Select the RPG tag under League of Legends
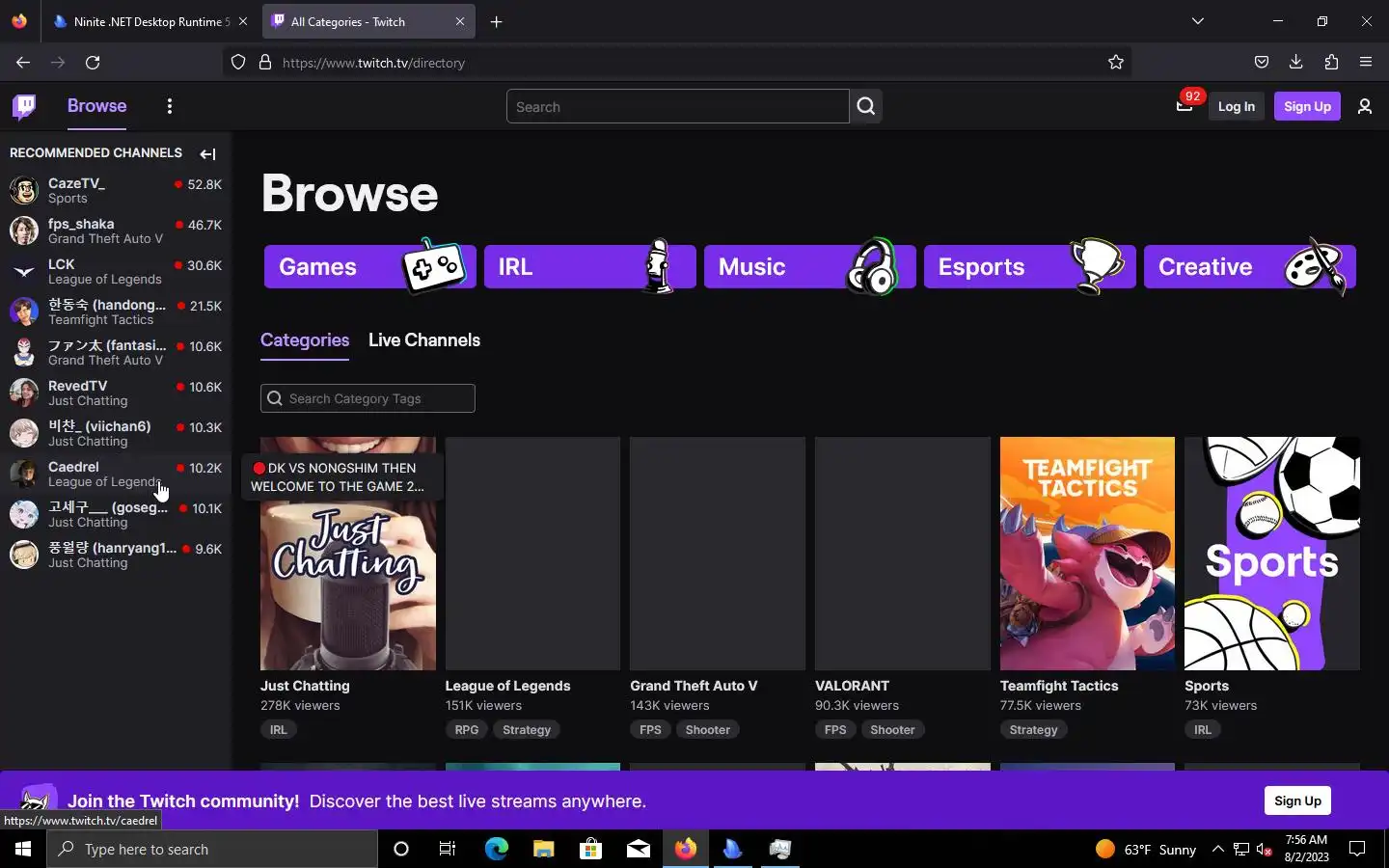 click(467, 730)
